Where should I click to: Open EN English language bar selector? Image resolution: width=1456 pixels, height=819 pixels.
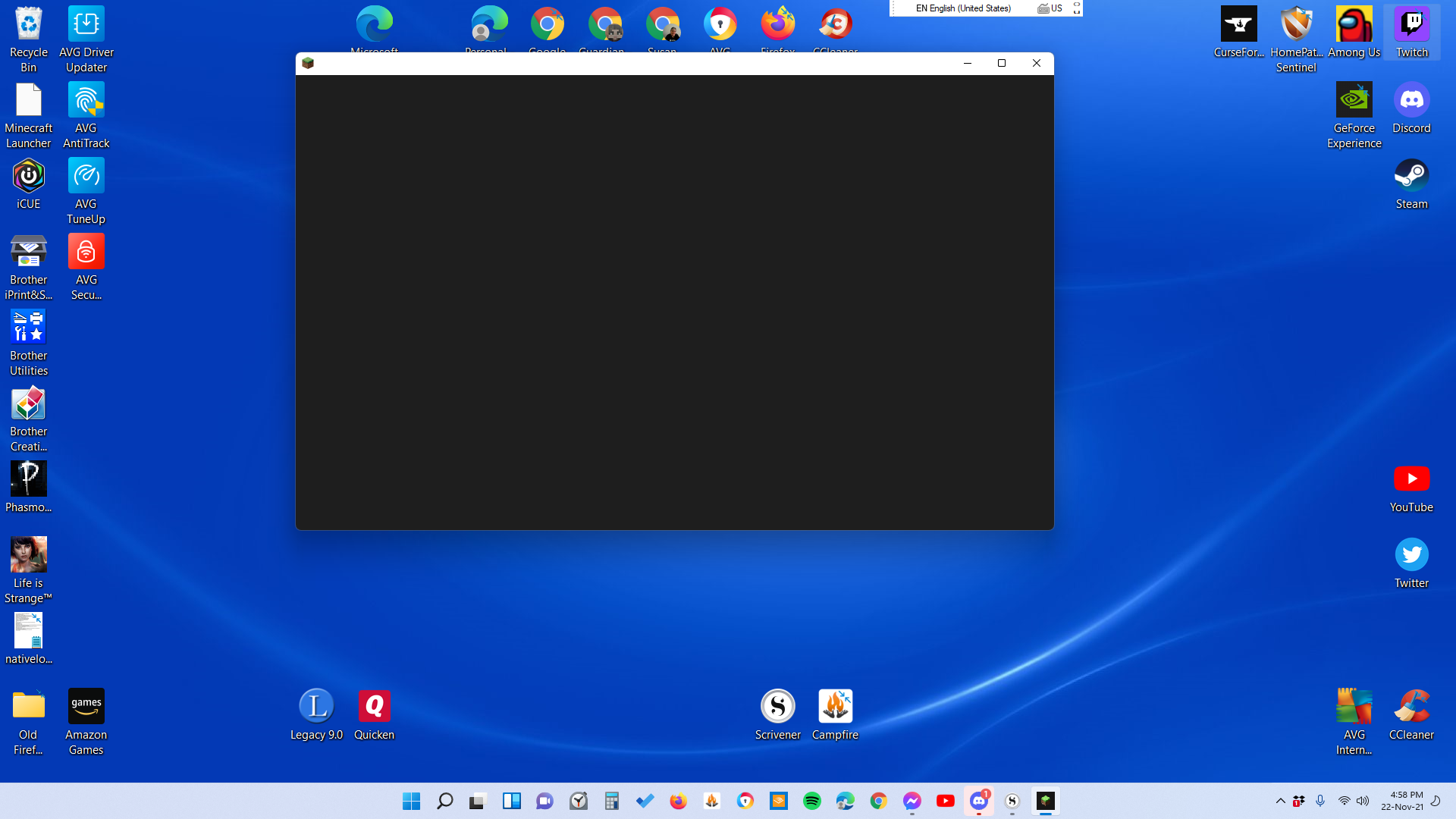963,8
